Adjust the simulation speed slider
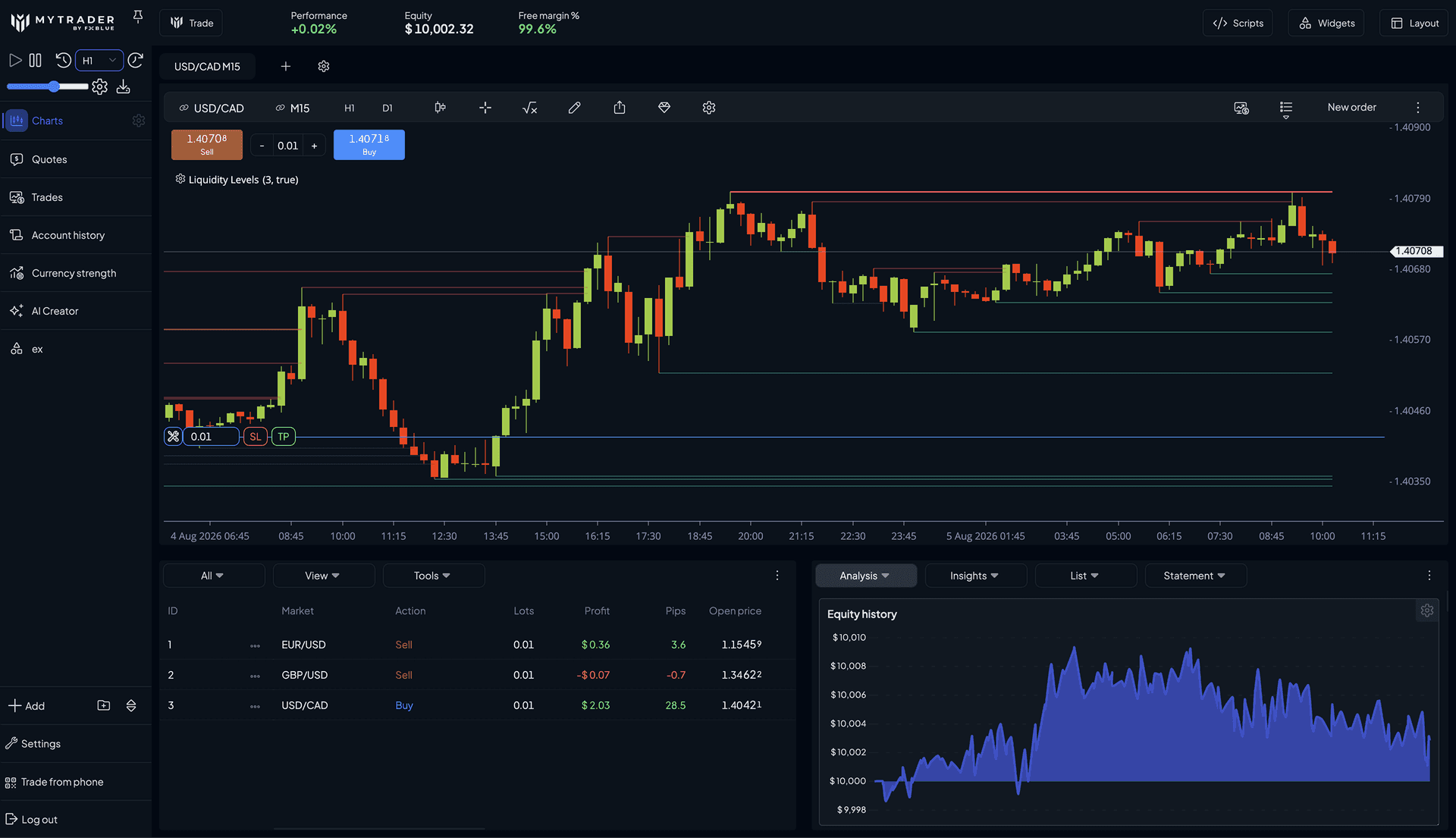 tap(47, 86)
